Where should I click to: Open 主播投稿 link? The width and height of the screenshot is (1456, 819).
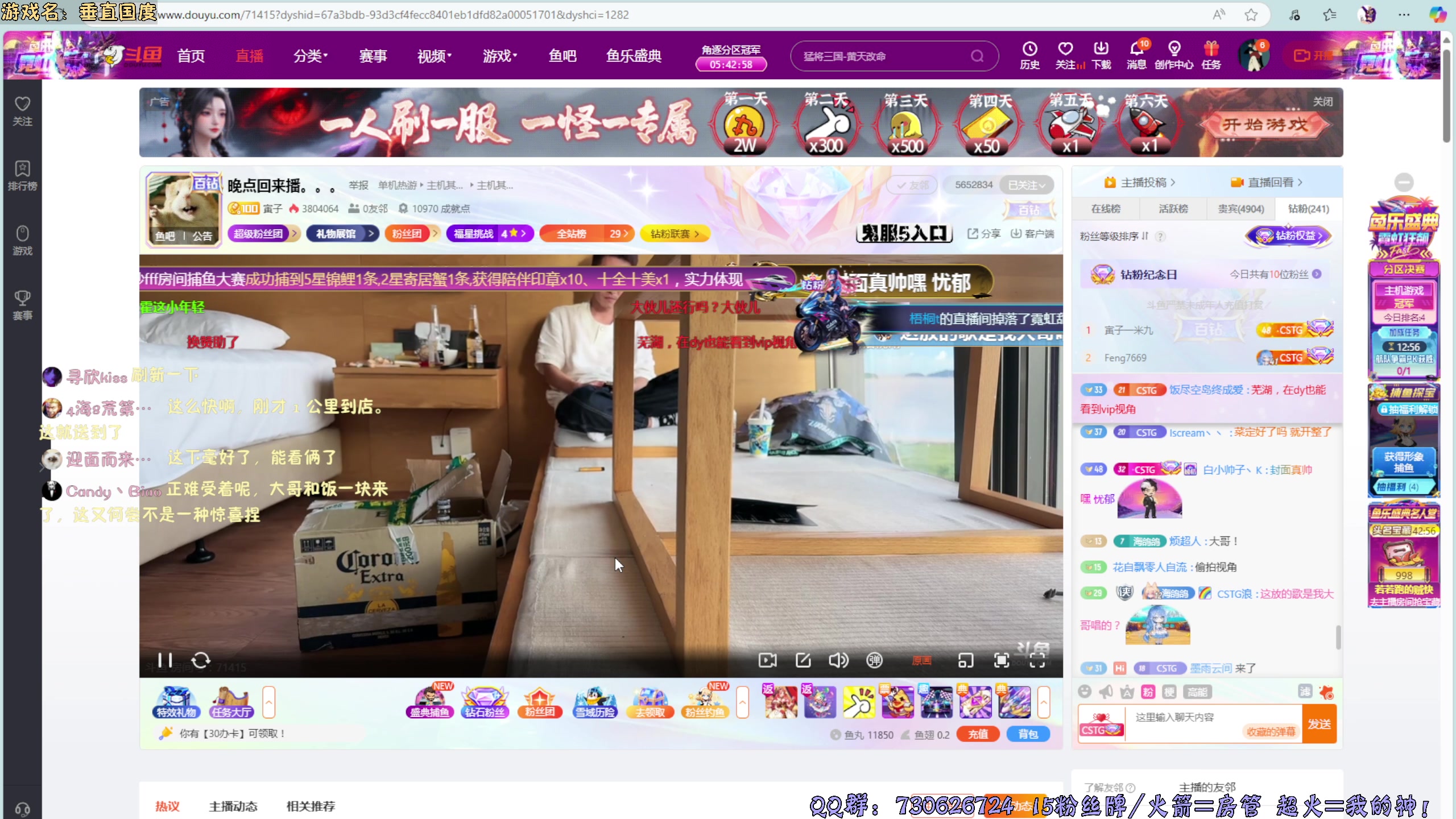(x=1140, y=183)
